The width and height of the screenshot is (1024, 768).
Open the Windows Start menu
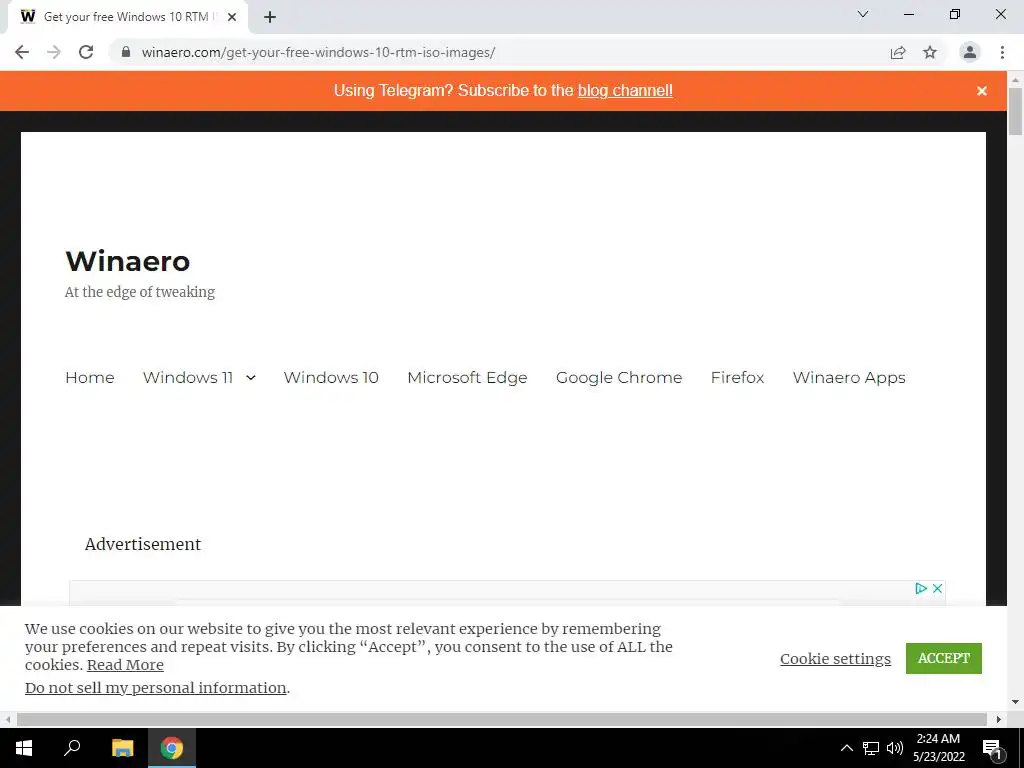(x=24, y=748)
